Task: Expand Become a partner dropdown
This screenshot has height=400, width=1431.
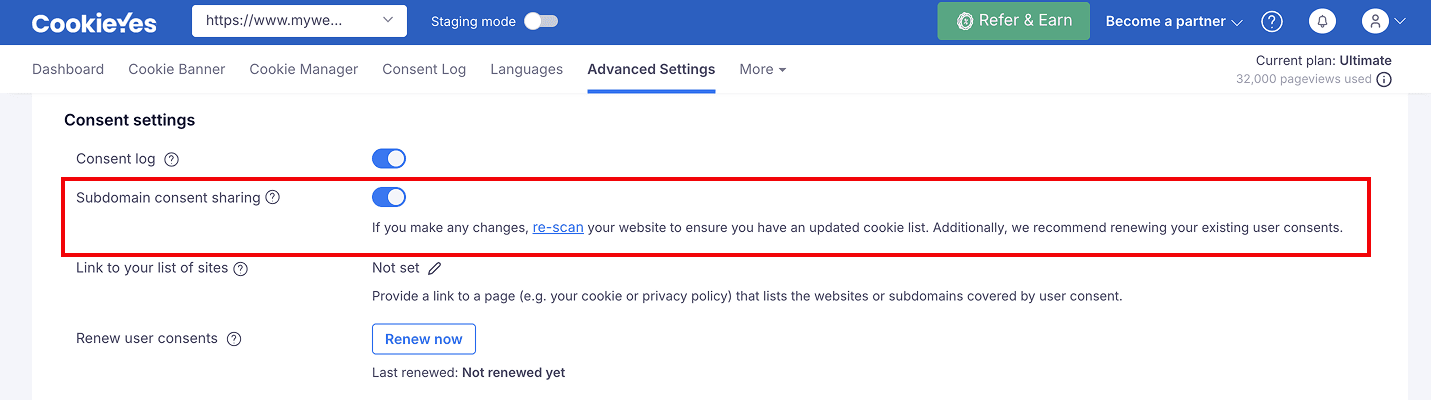Action: 1174,21
